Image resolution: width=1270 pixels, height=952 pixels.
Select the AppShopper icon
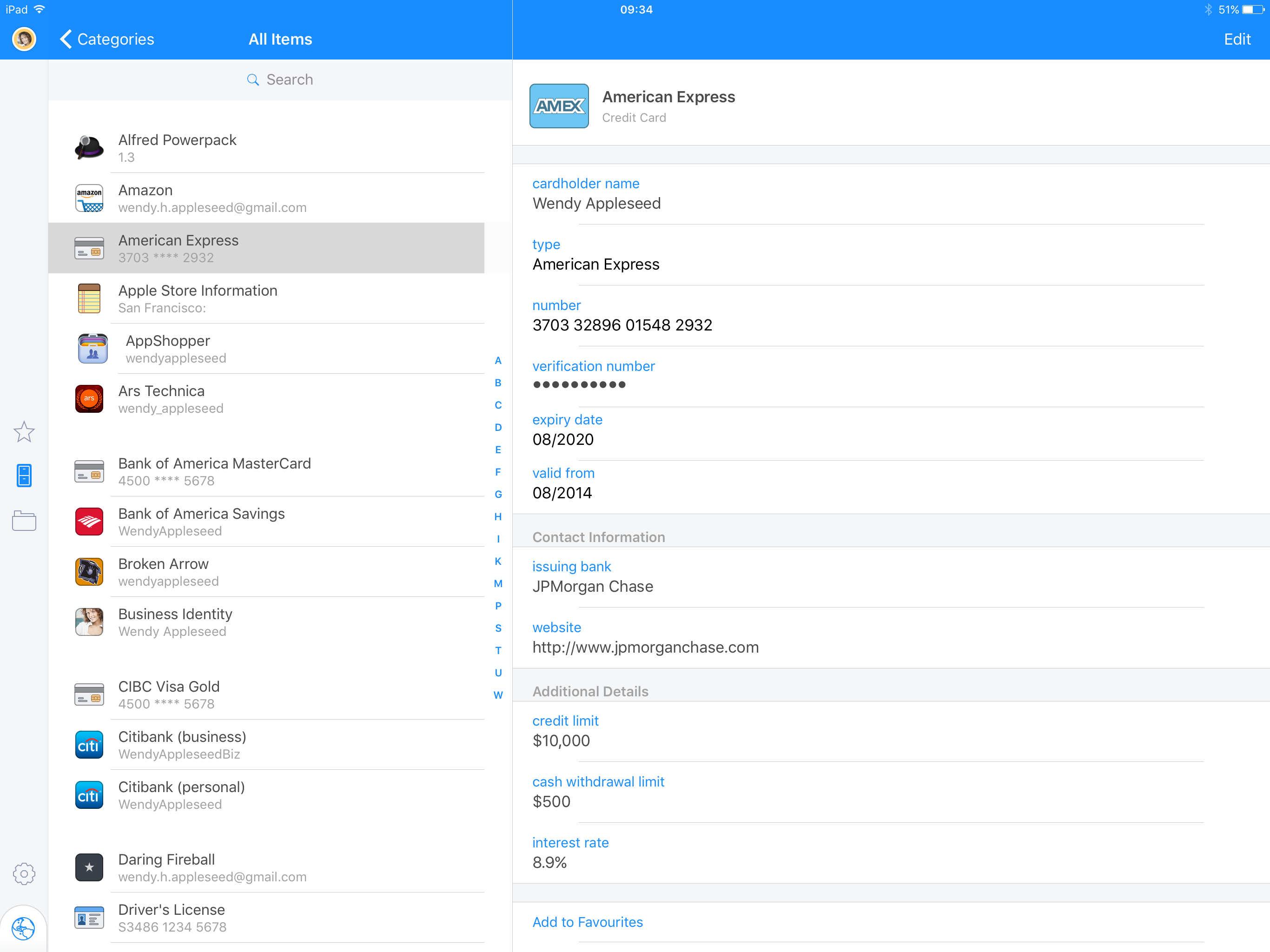[x=93, y=349]
